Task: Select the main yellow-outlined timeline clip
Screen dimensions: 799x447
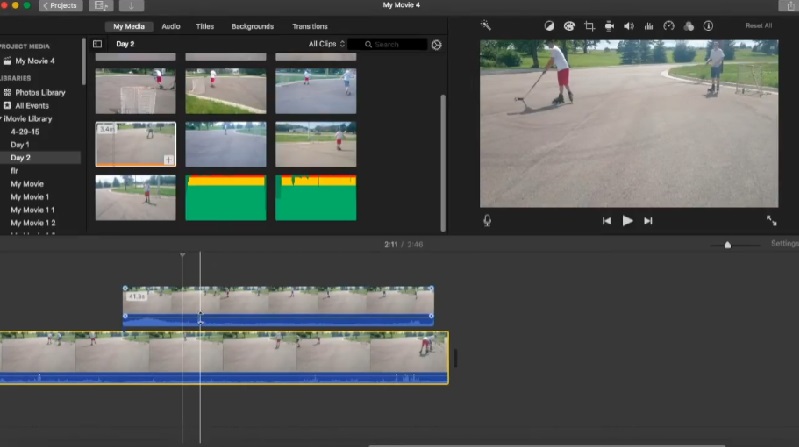Action: 224,357
